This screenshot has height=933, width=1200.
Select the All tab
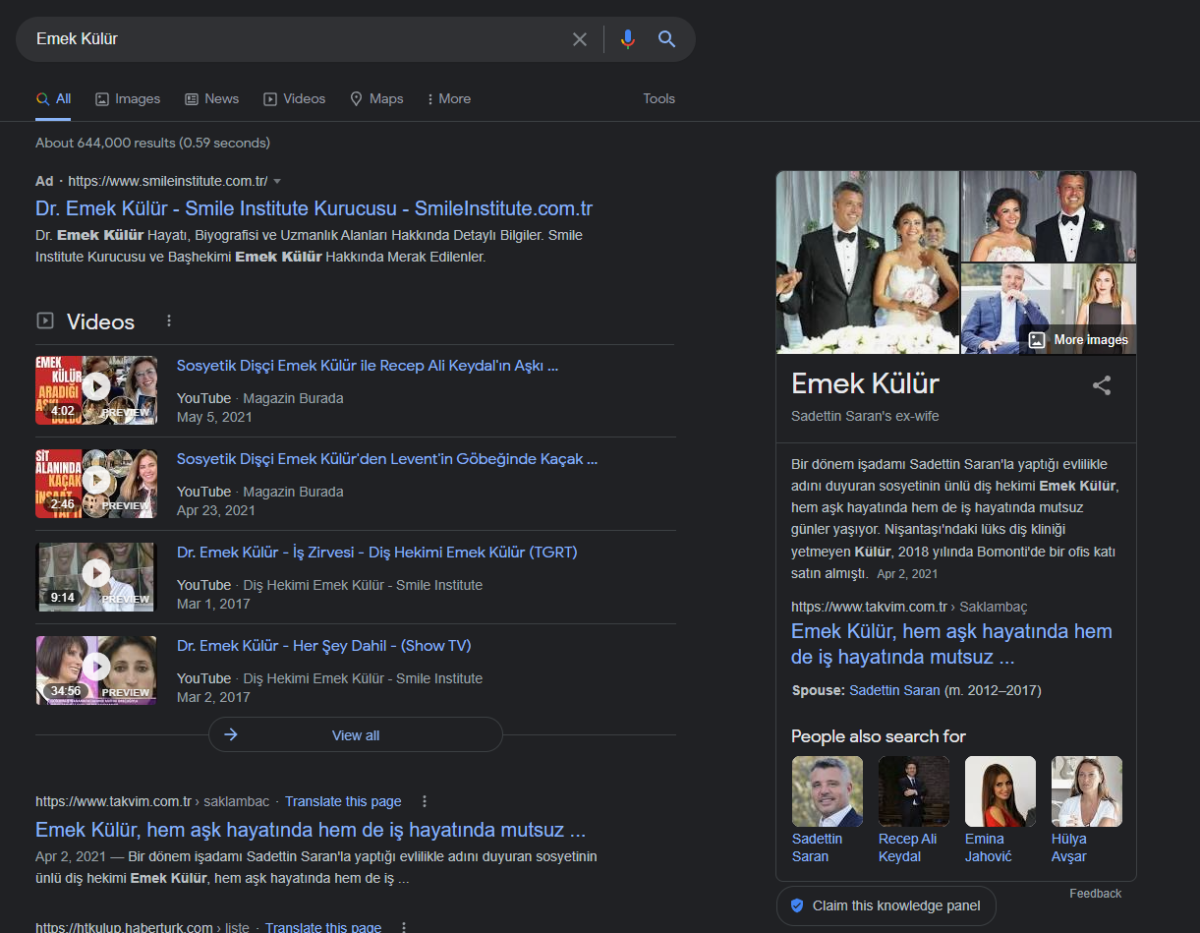point(54,99)
